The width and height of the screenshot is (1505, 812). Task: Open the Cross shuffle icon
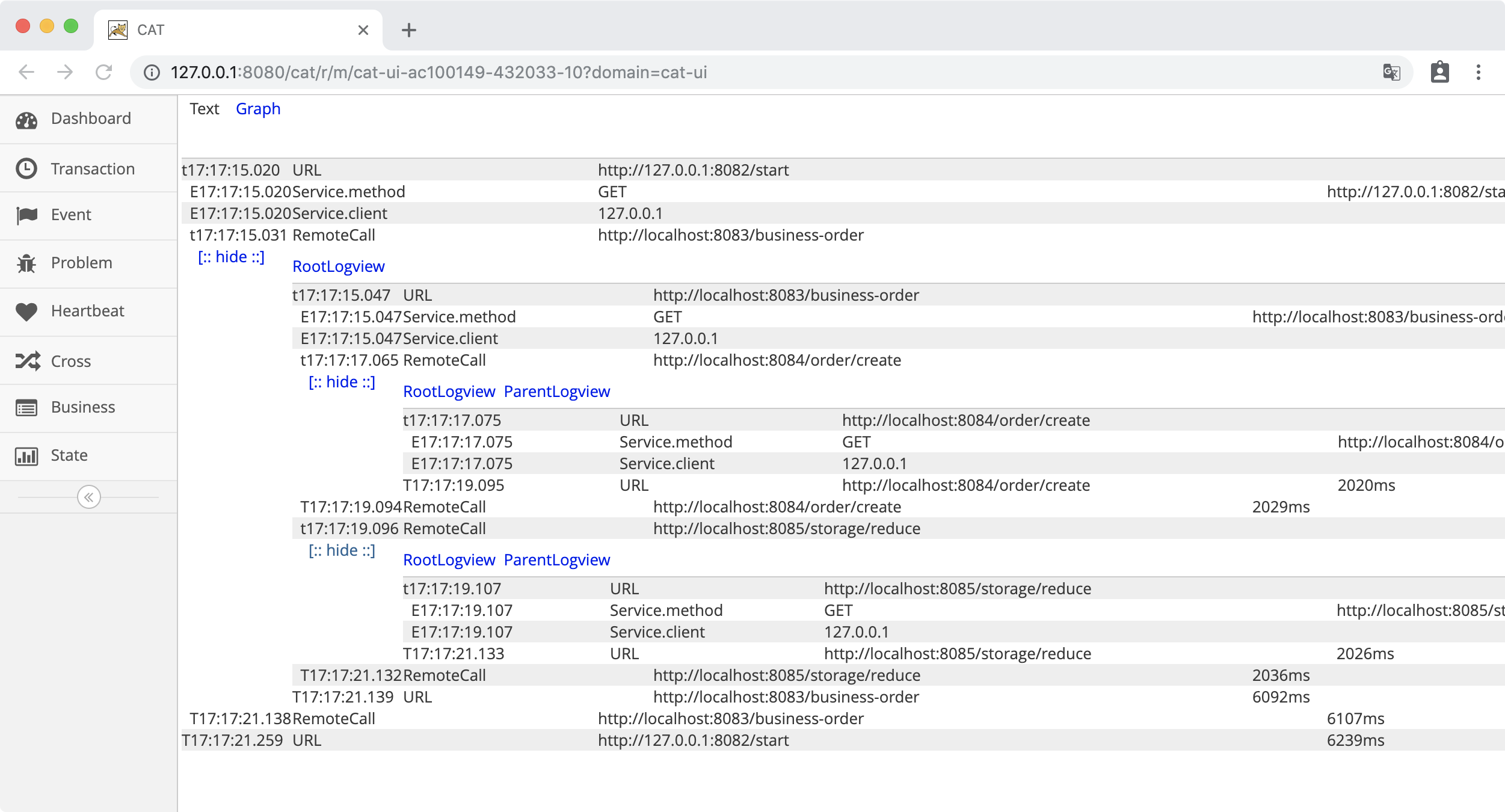pyautogui.click(x=28, y=361)
